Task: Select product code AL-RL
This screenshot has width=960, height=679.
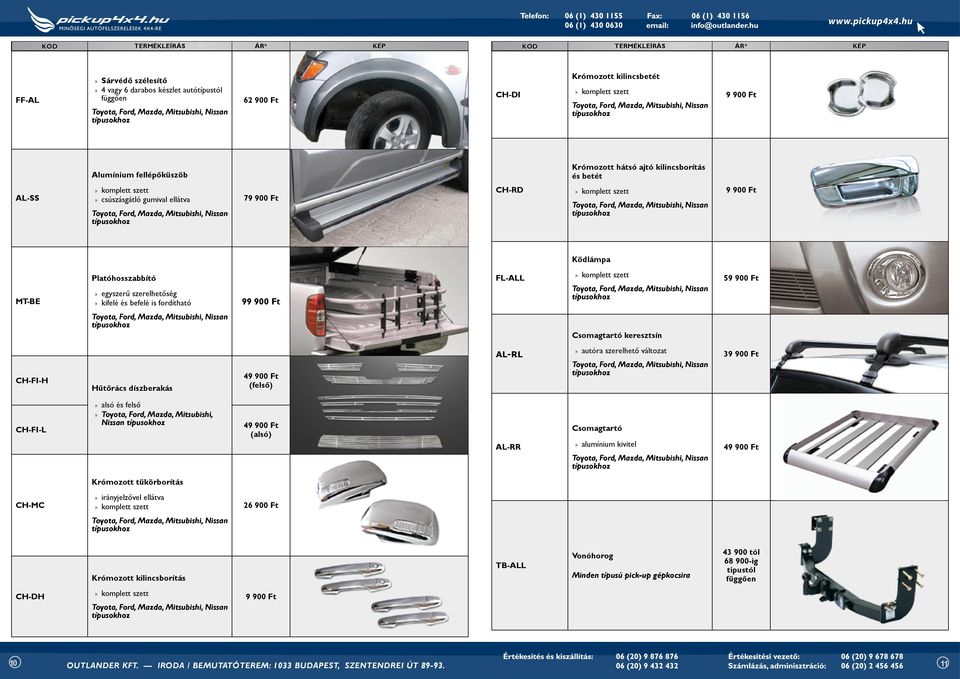Action: [509, 354]
